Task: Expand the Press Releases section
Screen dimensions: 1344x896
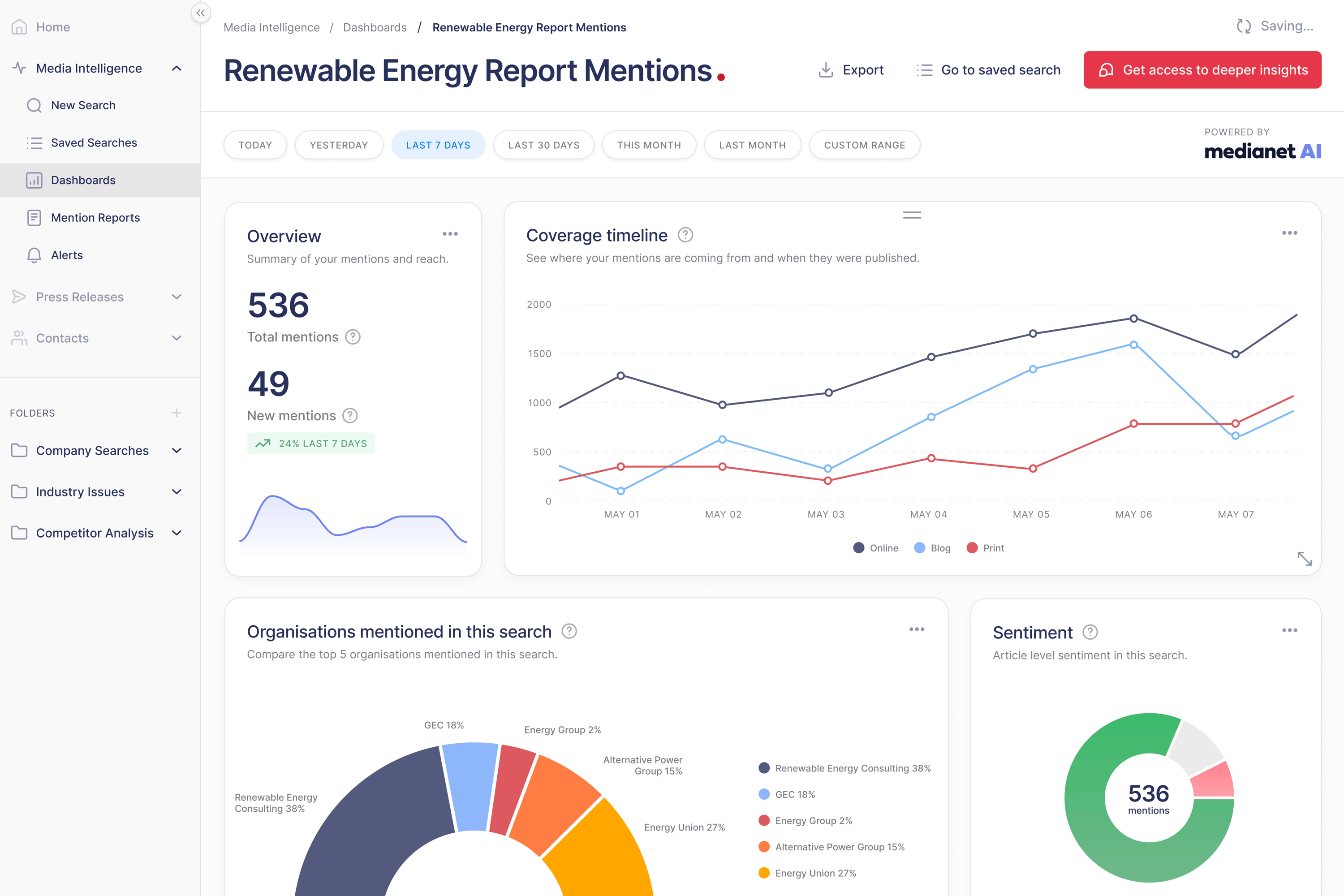Action: pyautogui.click(x=177, y=297)
